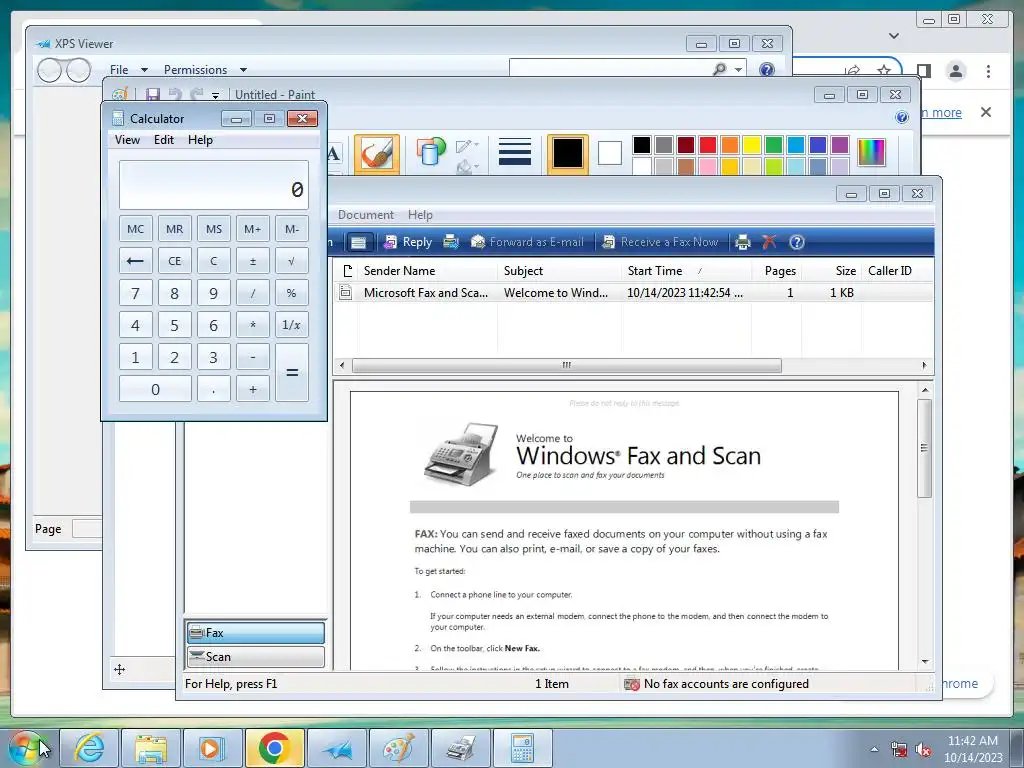Click the red Delete icon in Fax toolbar
The width and height of the screenshot is (1024, 768).
[x=769, y=242]
